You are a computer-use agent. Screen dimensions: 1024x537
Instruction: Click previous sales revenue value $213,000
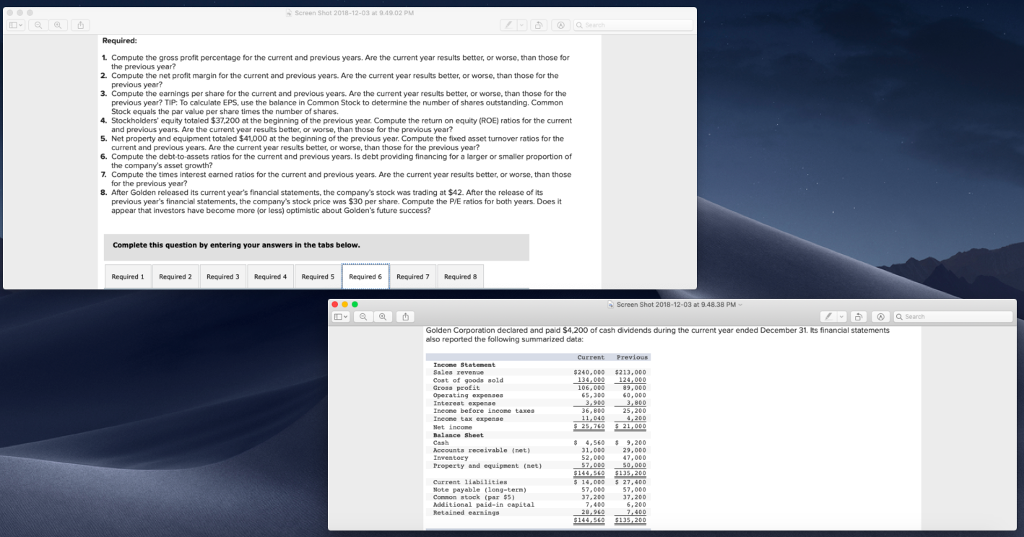pyautogui.click(x=630, y=372)
